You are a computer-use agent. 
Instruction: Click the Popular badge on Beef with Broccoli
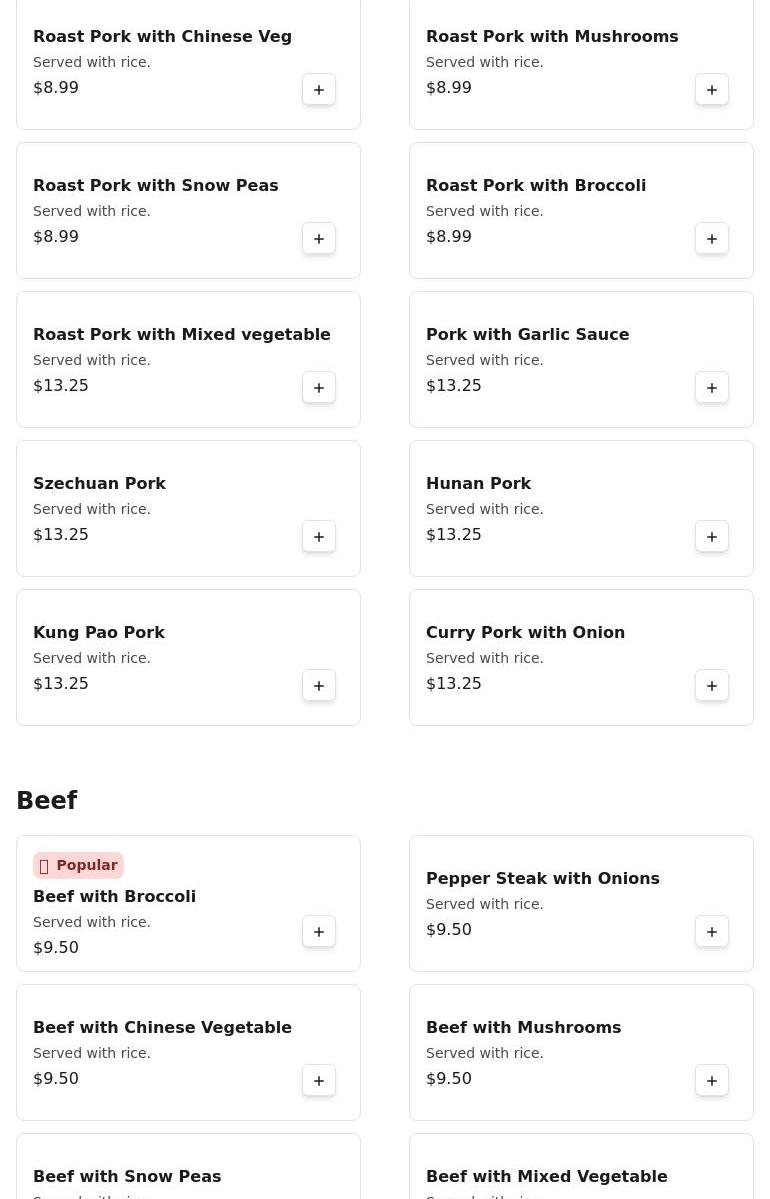click(78, 865)
